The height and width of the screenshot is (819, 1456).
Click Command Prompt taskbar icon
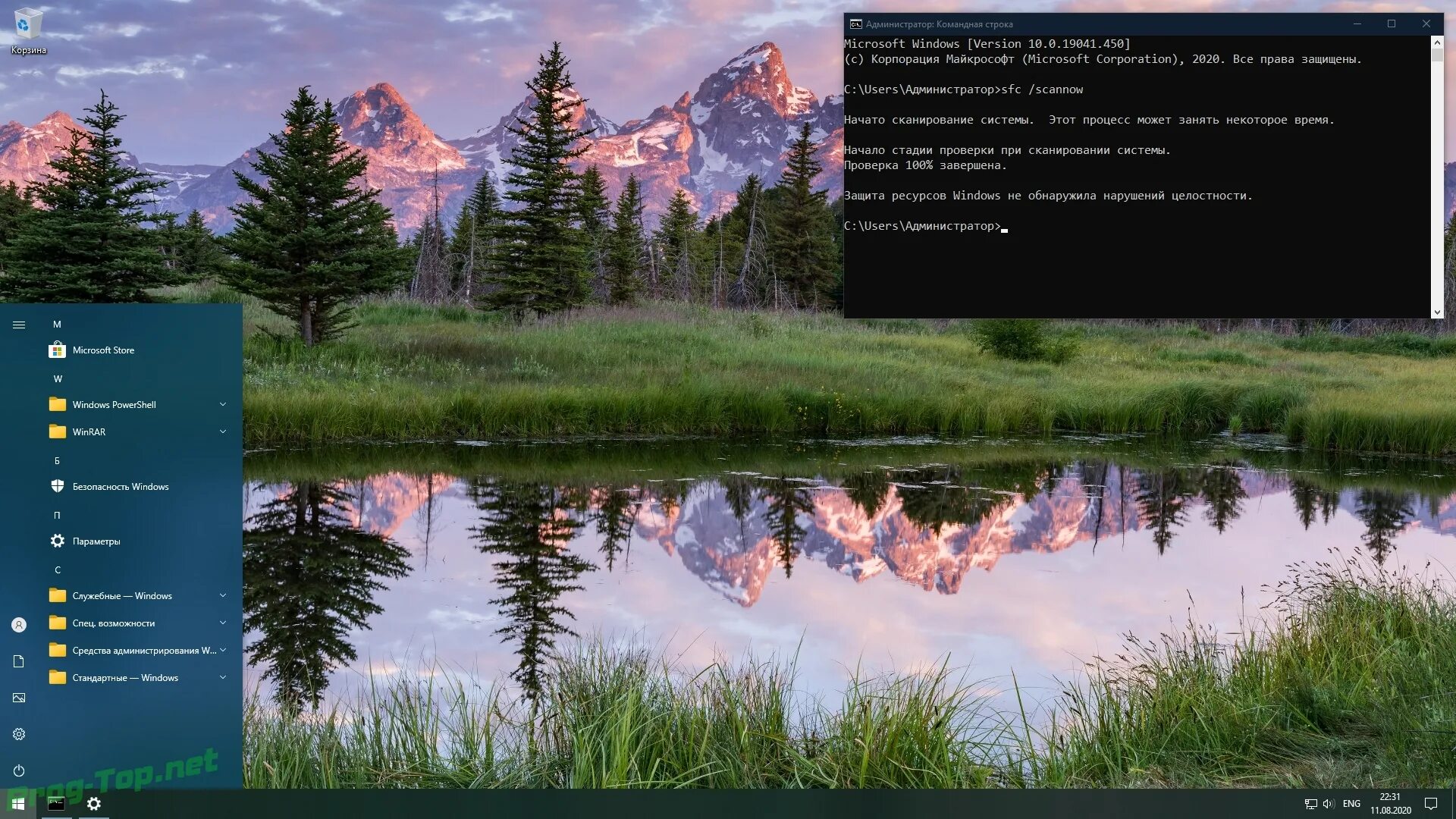[x=56, y=804]
